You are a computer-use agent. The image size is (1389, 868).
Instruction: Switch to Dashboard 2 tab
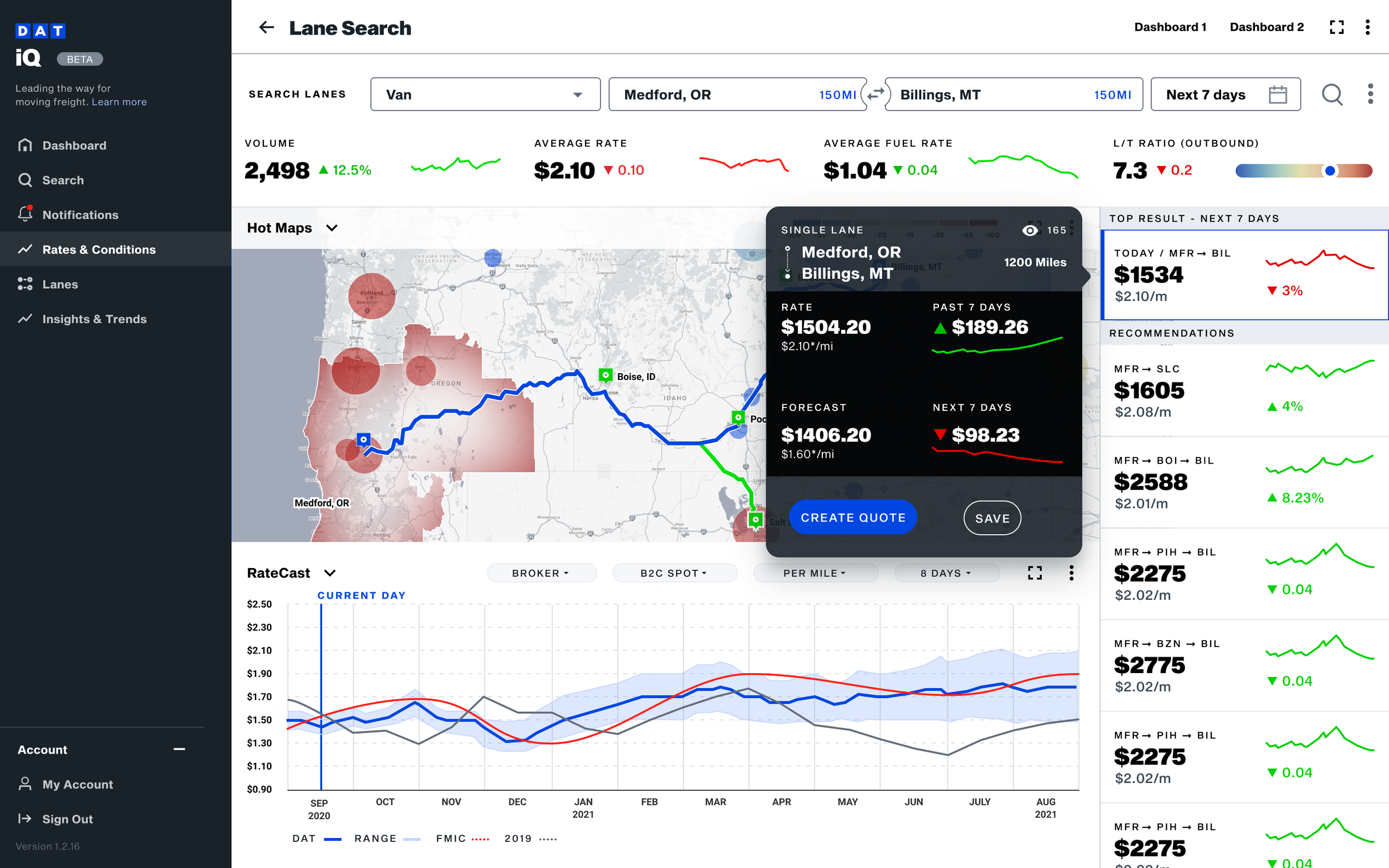(1266, 27)
